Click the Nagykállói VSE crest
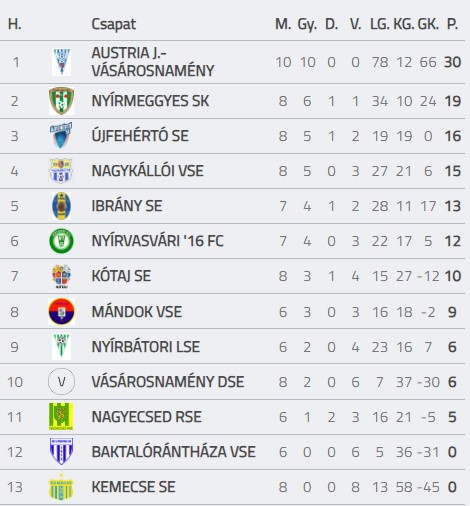470x506 pixels. click(x=61, y=171)
